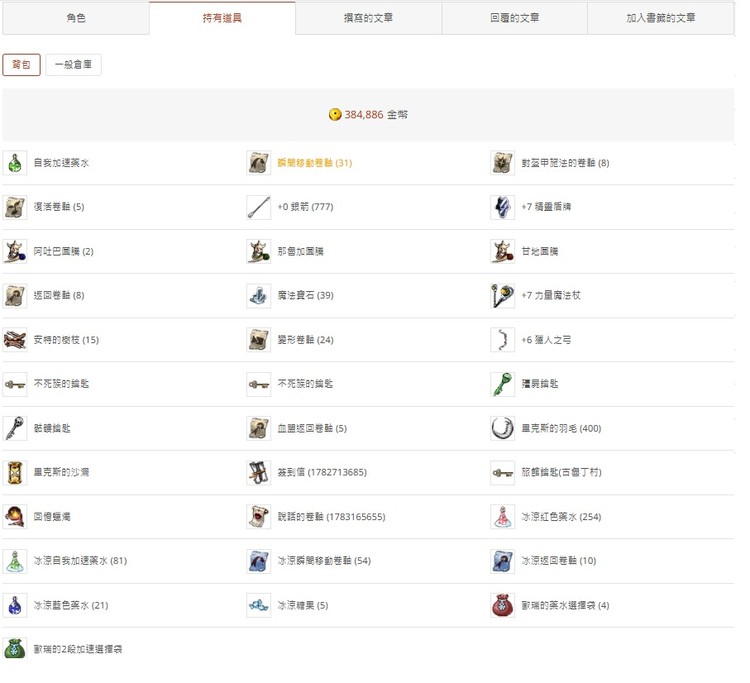Click the 甘地圖騰 totem icon
The width and height of the screenshot is (750, 683).
(503, 252)
